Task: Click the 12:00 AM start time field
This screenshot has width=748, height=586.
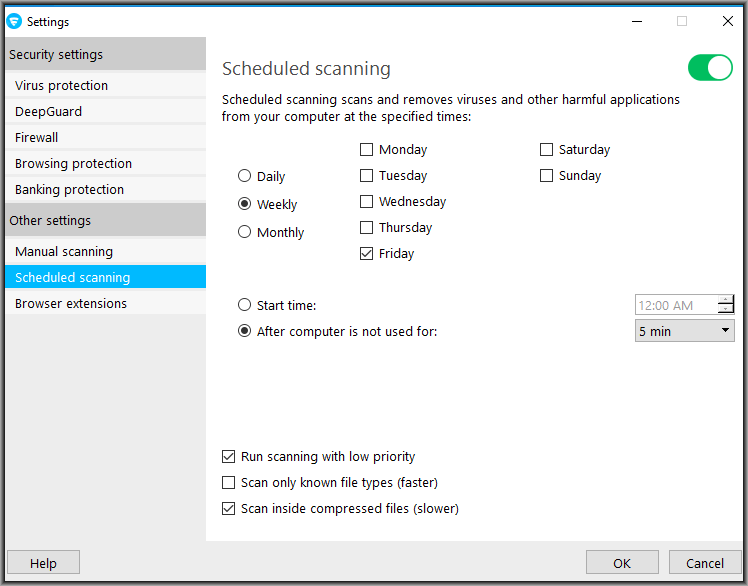Action: point(676,305)
